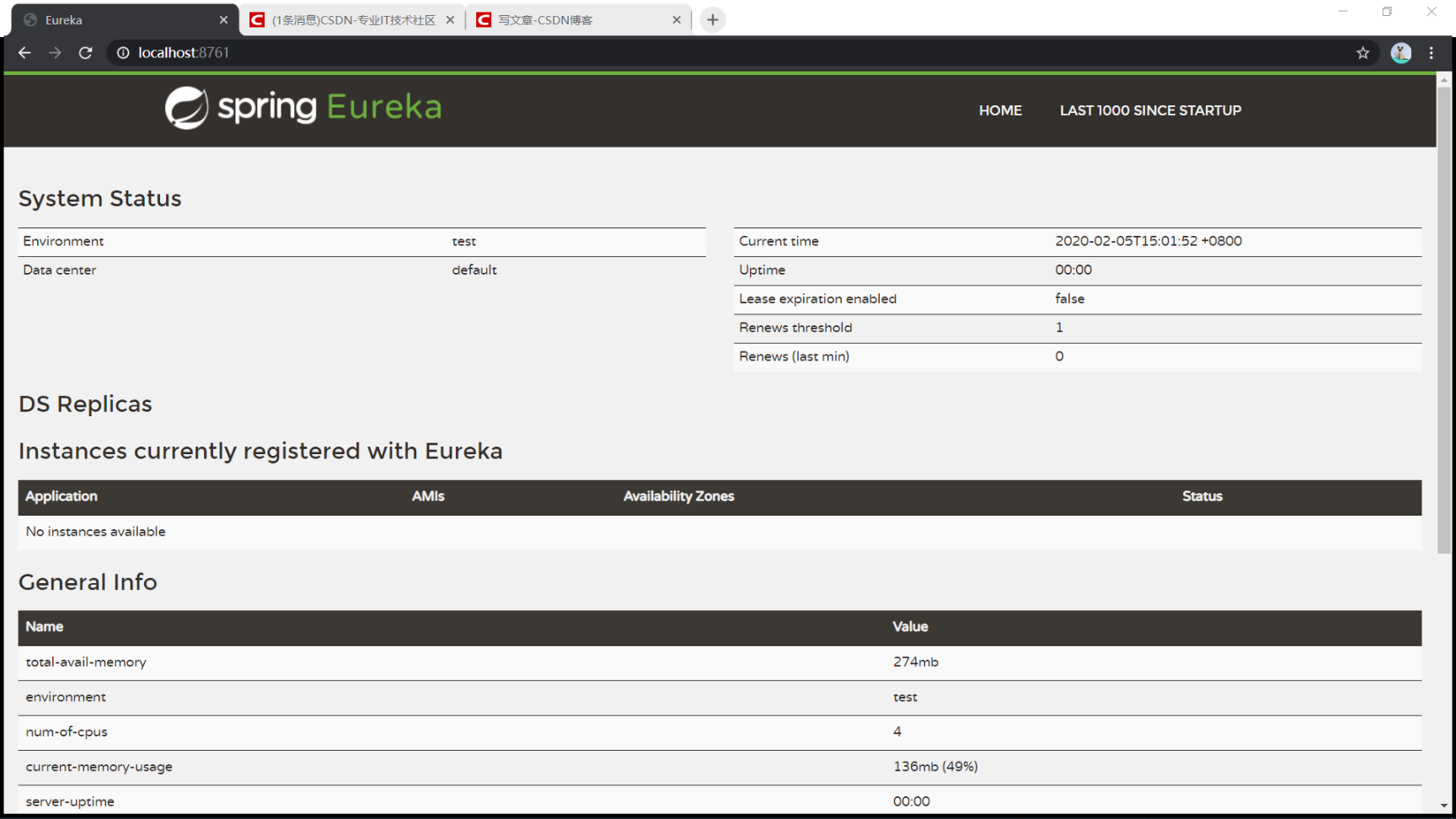Click 'environment' row in General Info
The width and height of the screenshot is (1456, 819).
(66, 697)
